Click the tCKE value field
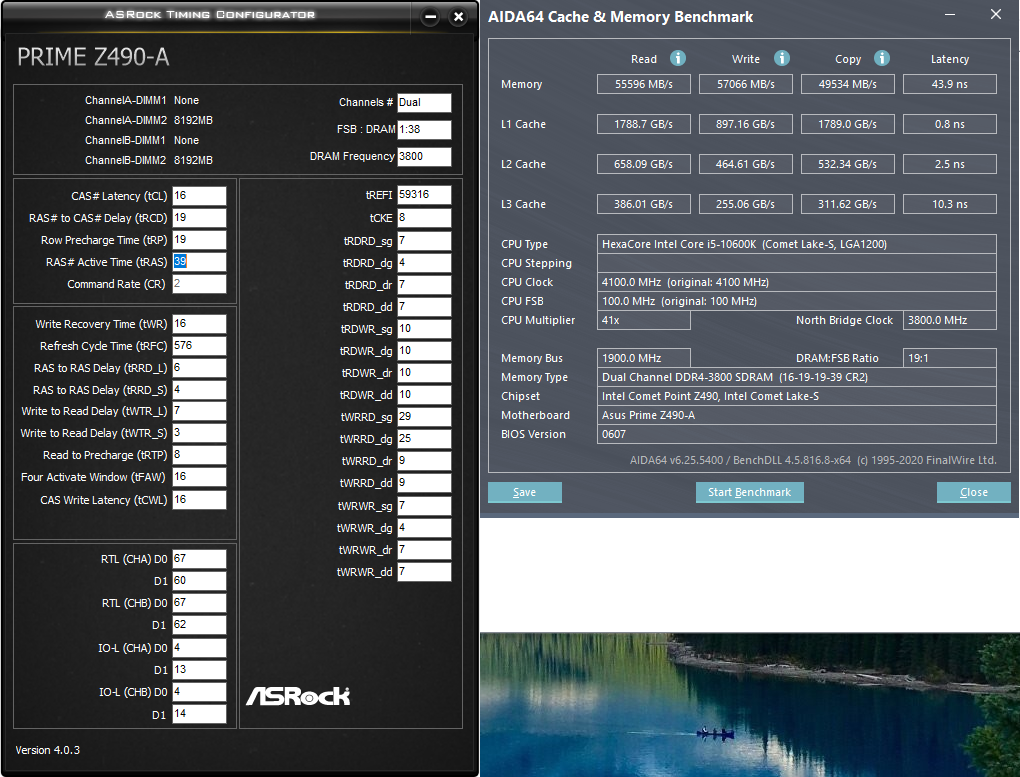The width and height of the screenshot is (1020, 777). [x=424, y=218]
